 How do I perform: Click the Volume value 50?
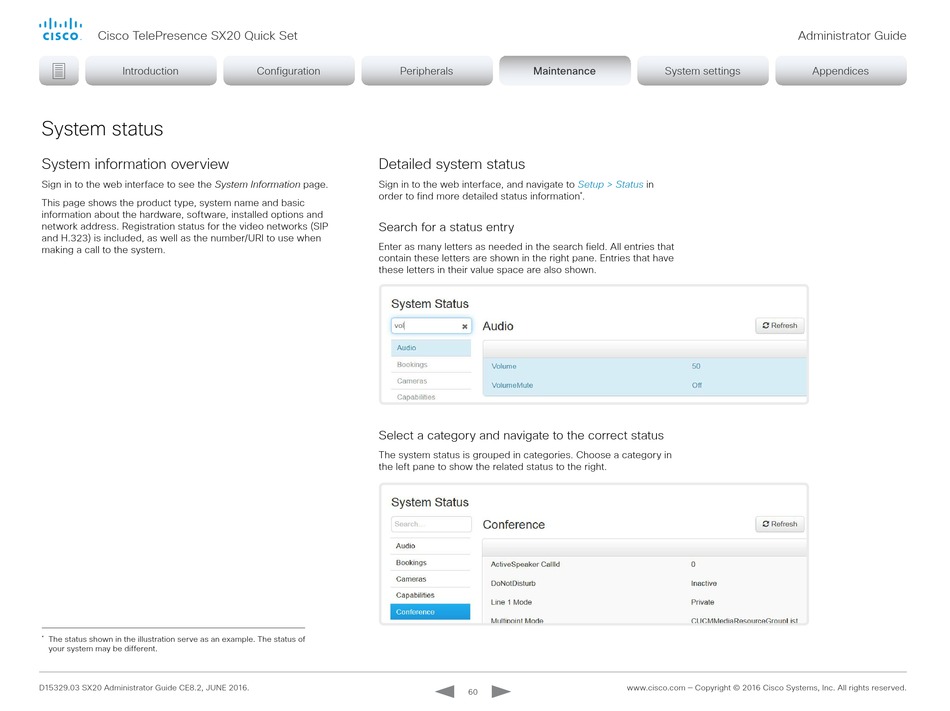pos(696,366)
